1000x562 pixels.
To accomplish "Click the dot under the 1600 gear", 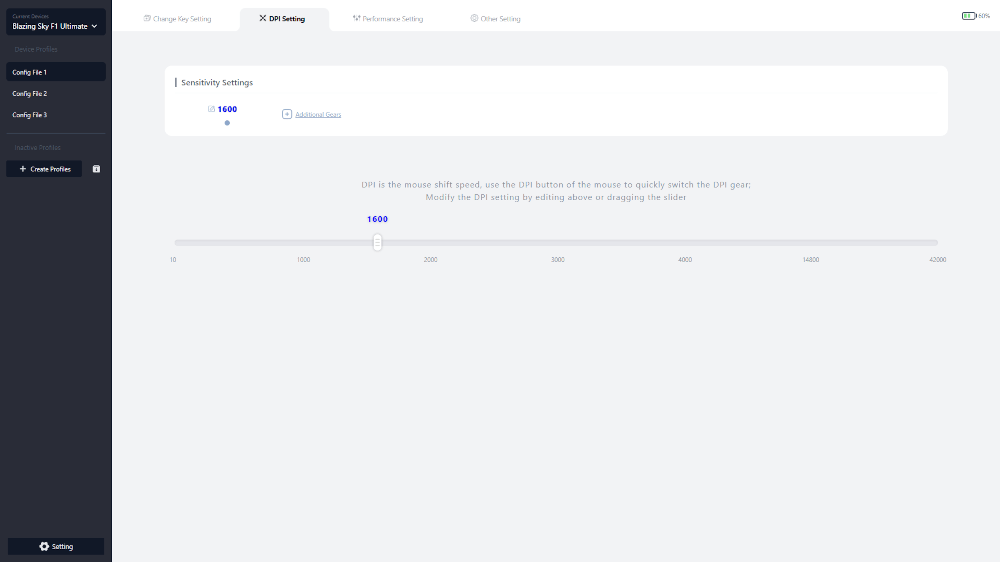I will click(x=227, y=122).
